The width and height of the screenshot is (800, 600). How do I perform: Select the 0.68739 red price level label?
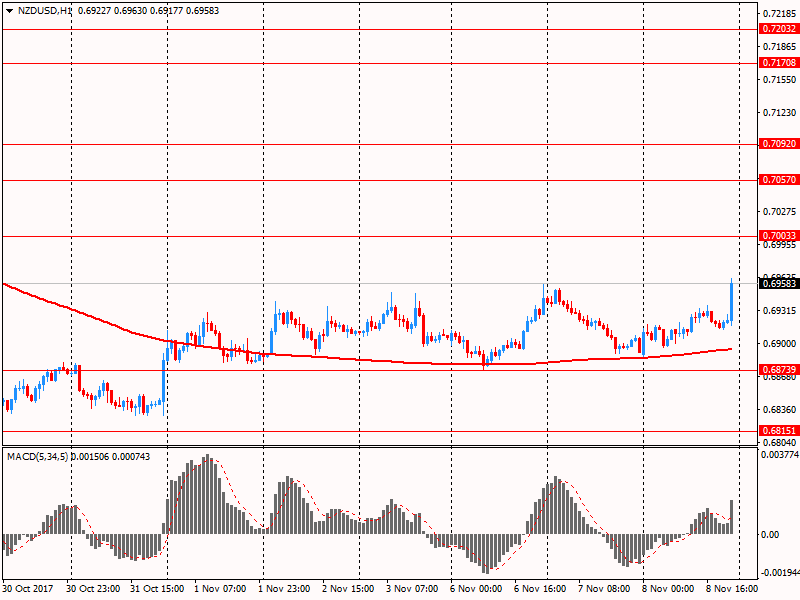click(779, 370)
